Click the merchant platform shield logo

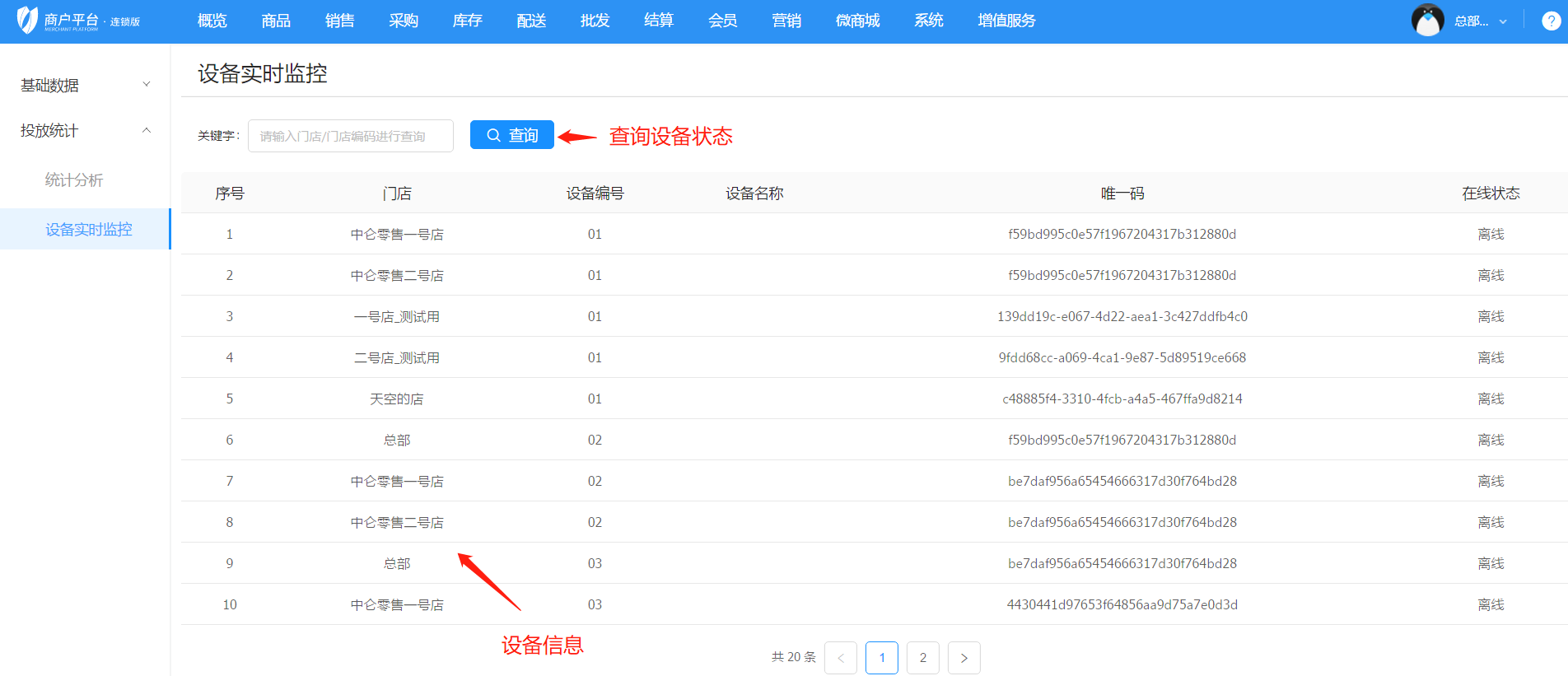tap(28, 20)
